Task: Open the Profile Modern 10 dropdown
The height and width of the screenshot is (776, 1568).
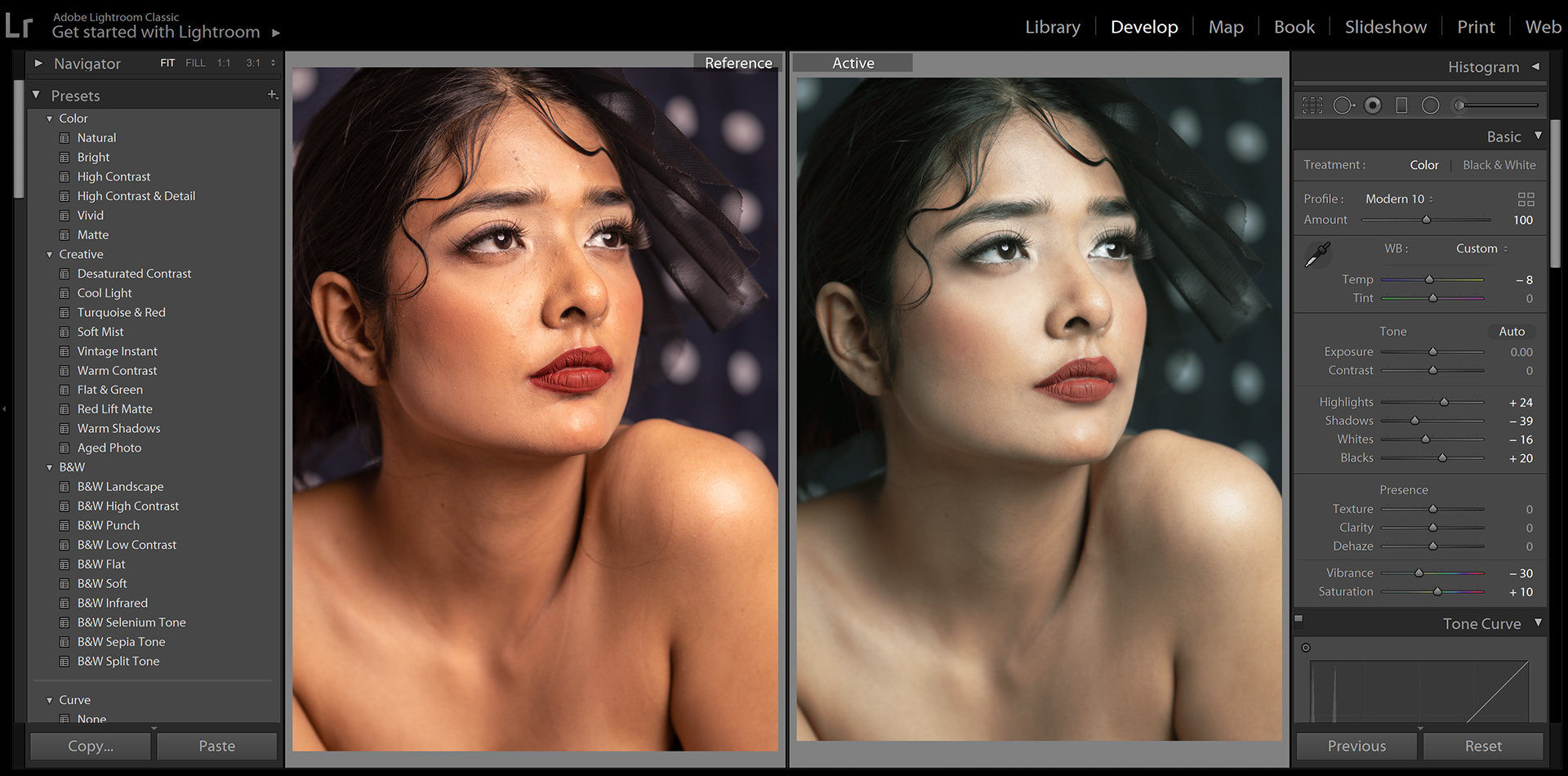Action: [1399, 199]
